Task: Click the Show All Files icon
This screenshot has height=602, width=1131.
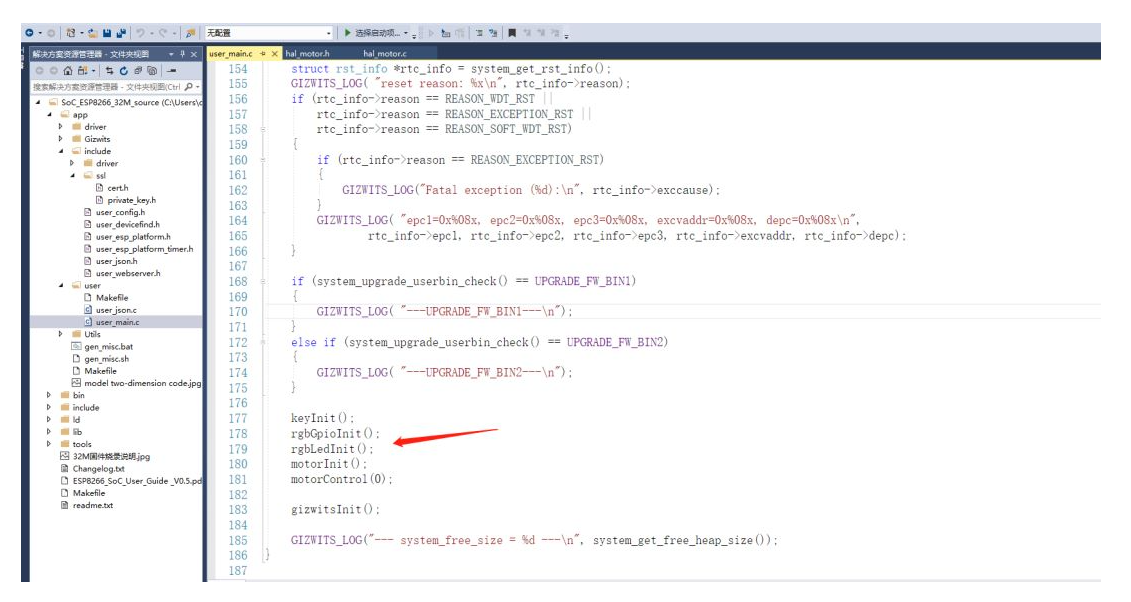Action: 152,71
